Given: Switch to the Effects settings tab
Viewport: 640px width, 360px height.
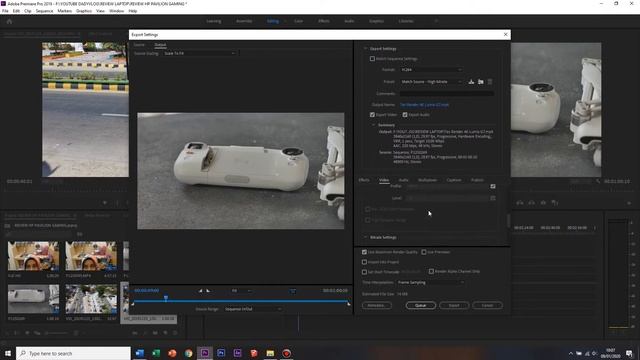Looking at the screenshot, I should coord(364,180).
